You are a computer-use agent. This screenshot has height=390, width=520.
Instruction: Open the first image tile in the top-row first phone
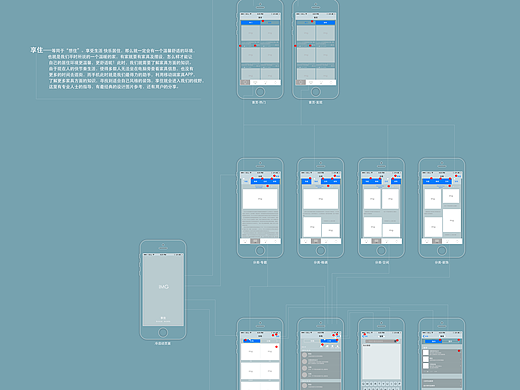251,33
